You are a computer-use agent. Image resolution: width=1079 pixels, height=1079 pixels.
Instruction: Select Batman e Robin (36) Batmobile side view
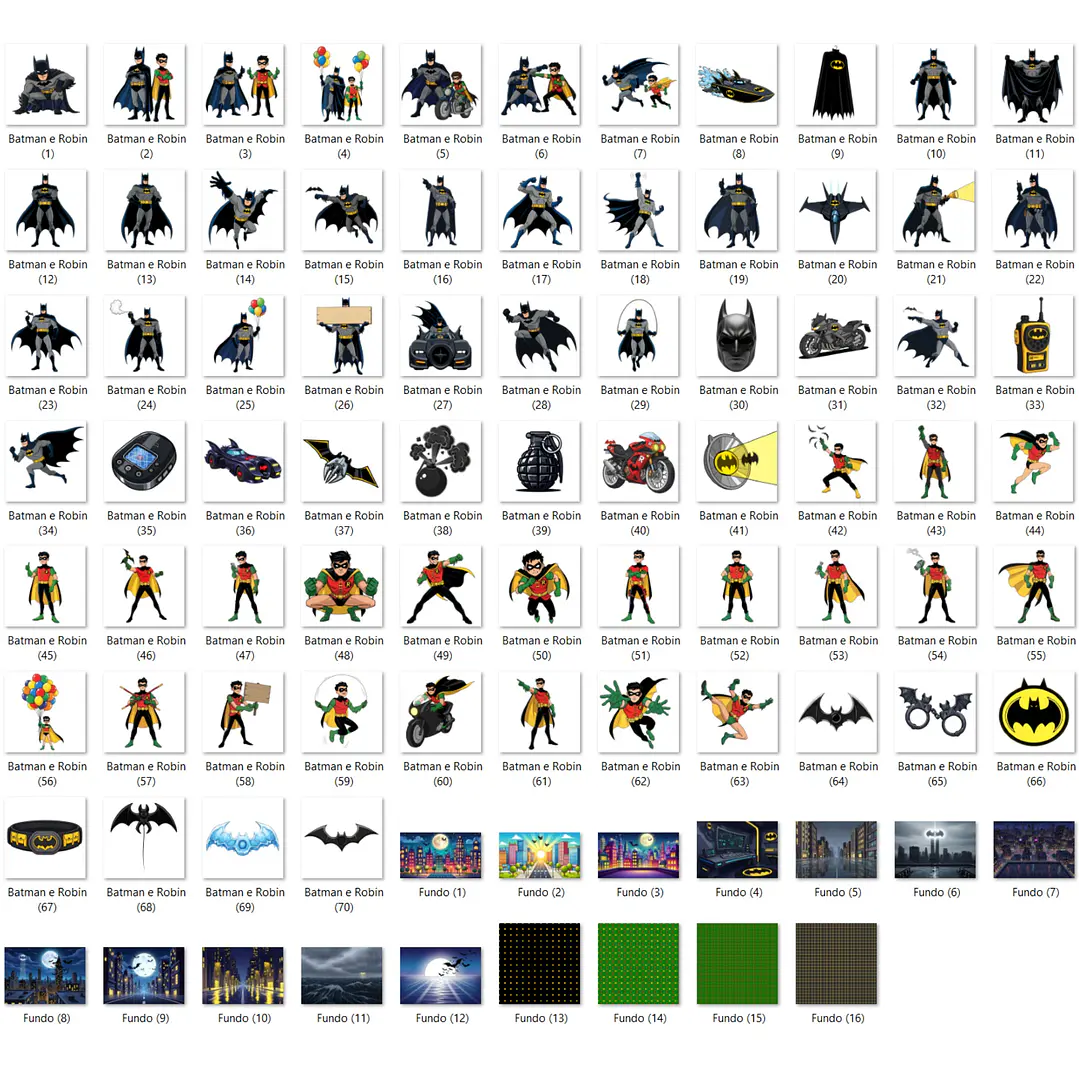tap(244, 461)
